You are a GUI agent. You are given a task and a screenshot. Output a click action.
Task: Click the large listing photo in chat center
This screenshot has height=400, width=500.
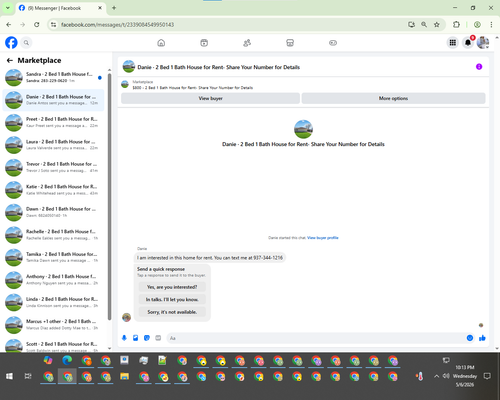(x=303, y=129)
